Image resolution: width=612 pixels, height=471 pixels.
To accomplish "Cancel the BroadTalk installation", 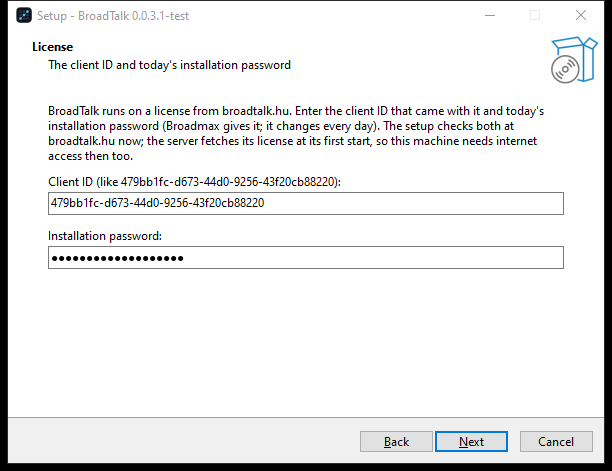I will [x=556, y=442].
